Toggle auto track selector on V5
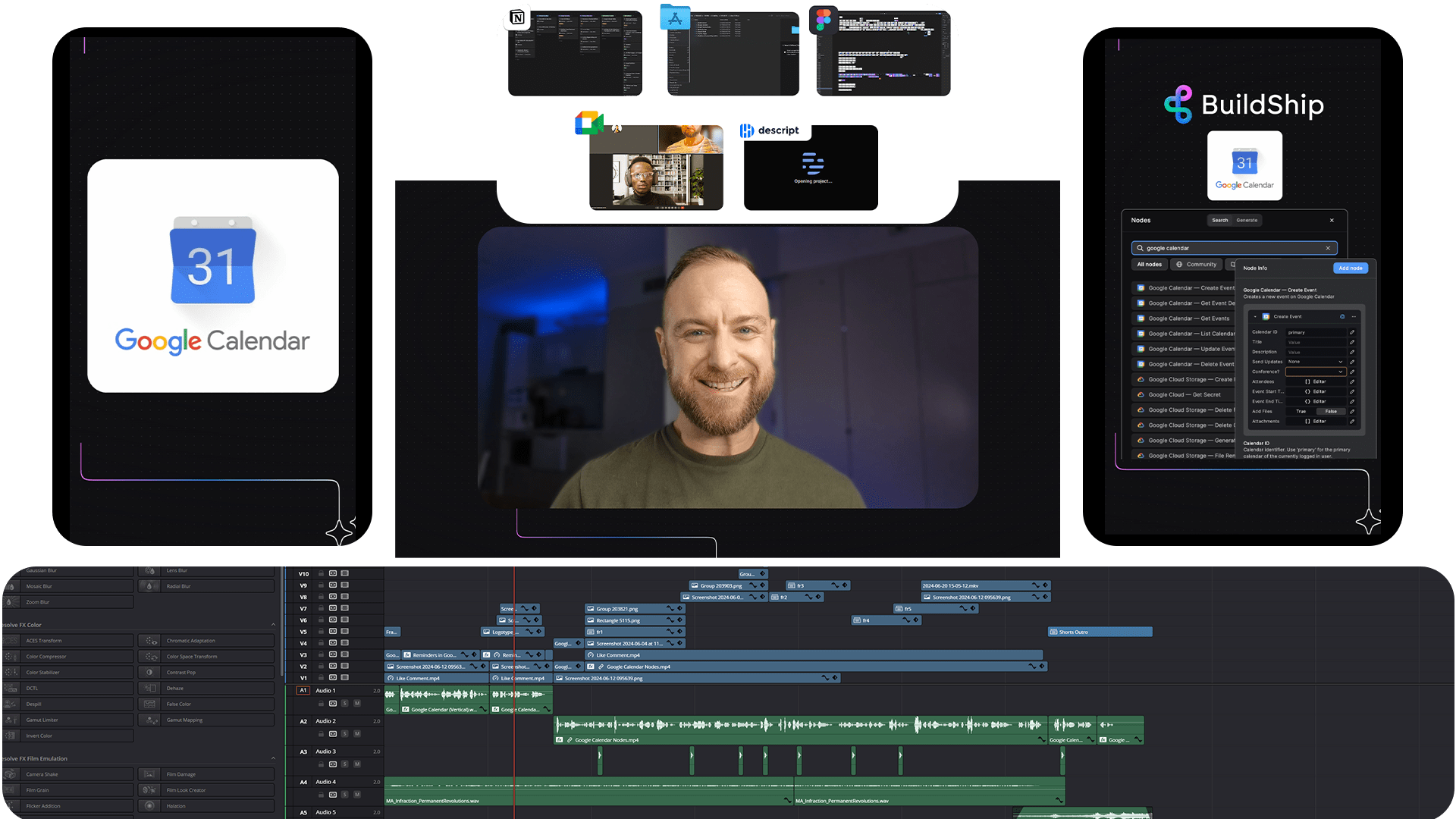1456x819 pixels. click(333, 632)
